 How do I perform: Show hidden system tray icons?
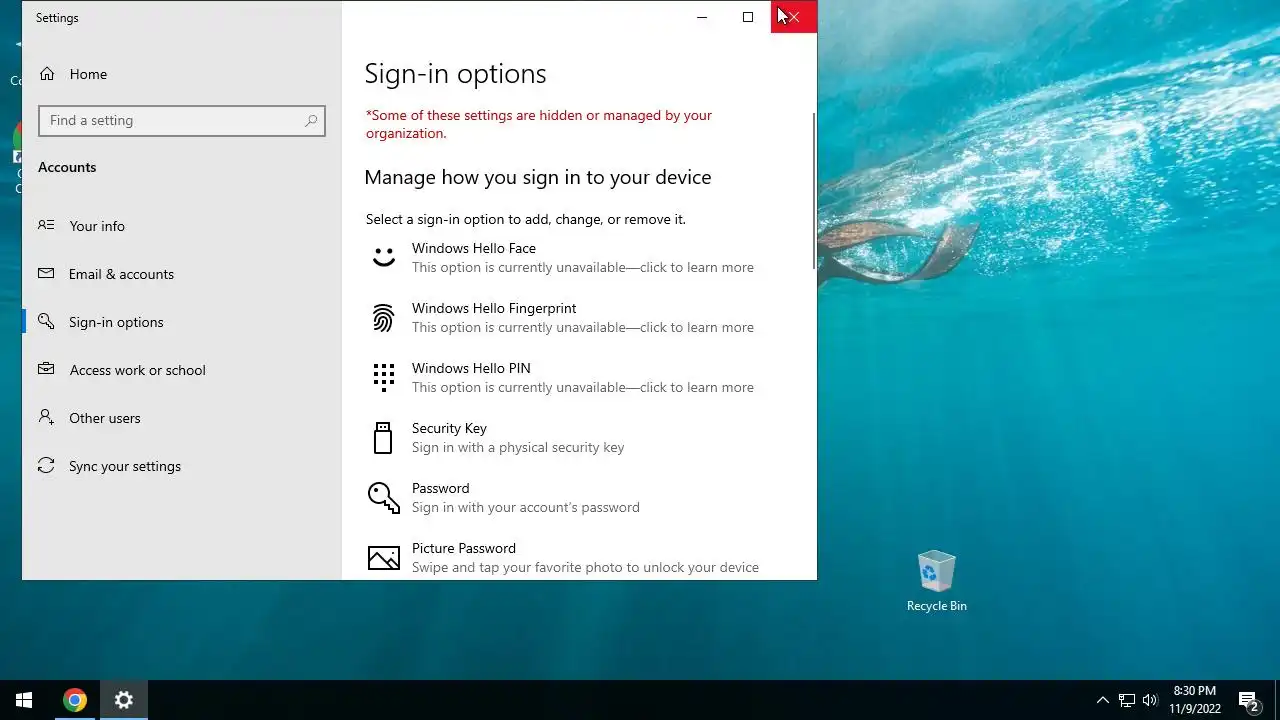pos(1103,700)
